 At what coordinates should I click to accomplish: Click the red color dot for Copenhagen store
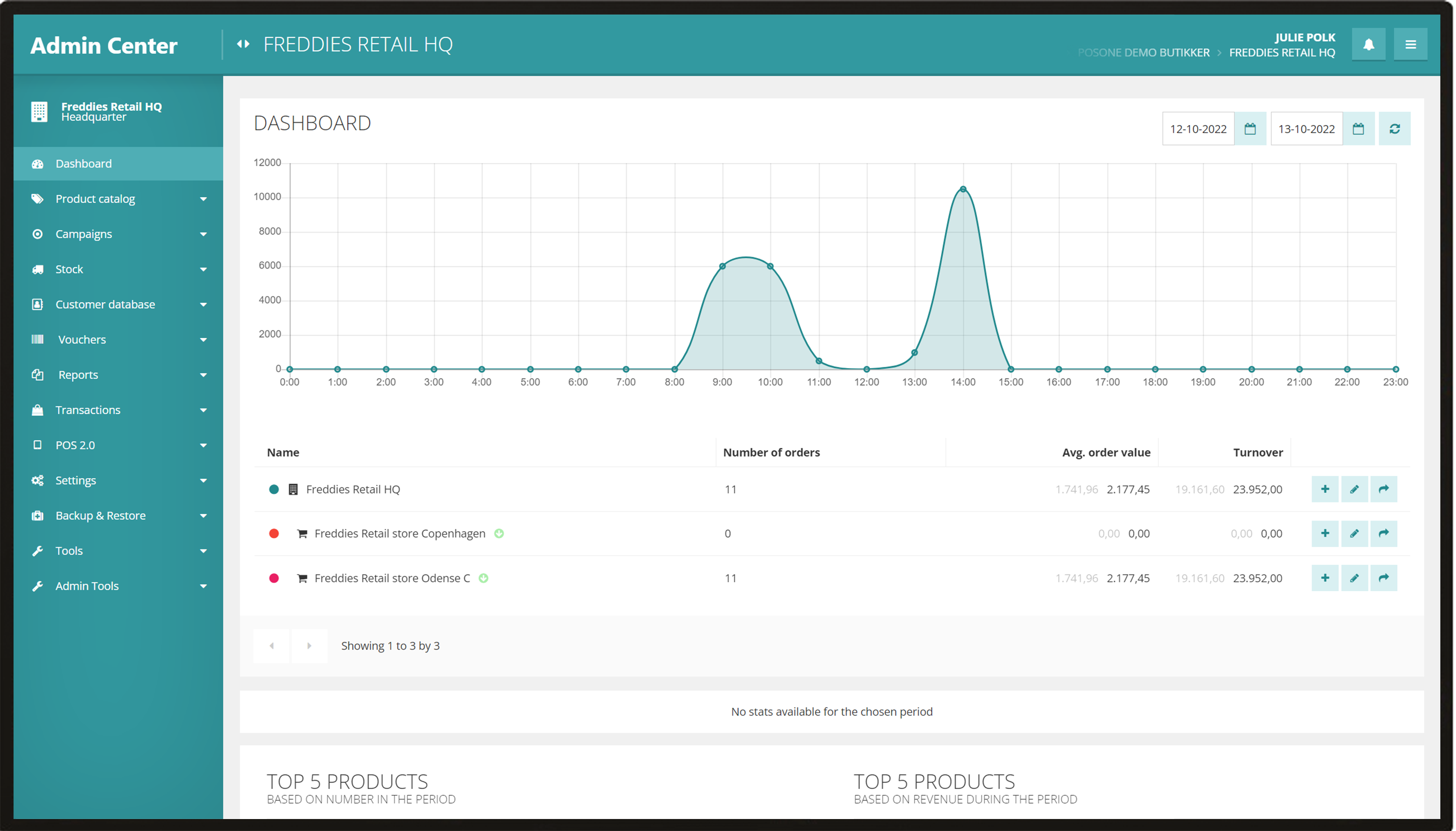click(x=273, y=533)
